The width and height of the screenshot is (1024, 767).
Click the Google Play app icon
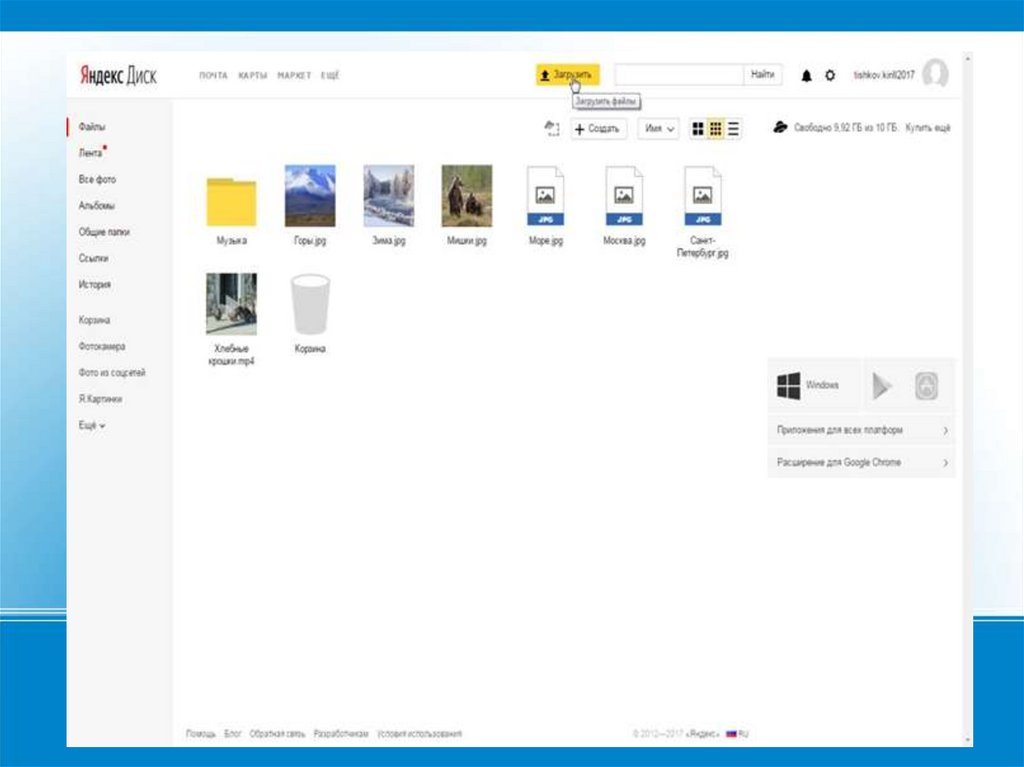pyautogui.click(x=882, y=386)
